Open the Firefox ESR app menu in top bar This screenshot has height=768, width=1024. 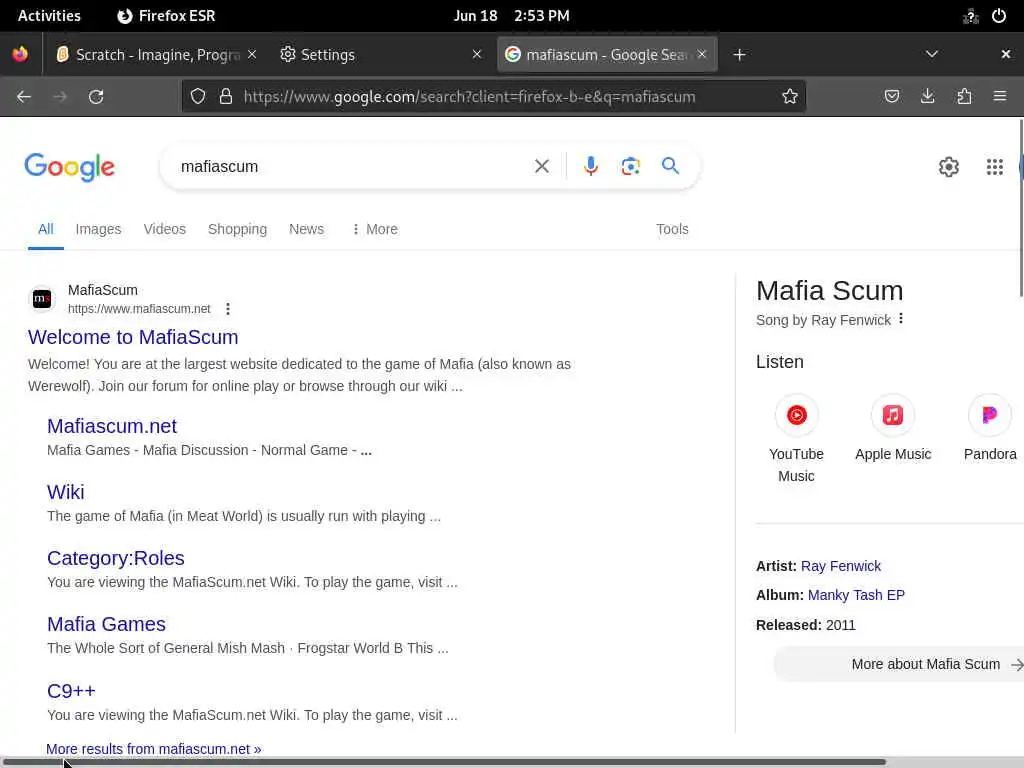pyautogui.click(x=166, y=16)
